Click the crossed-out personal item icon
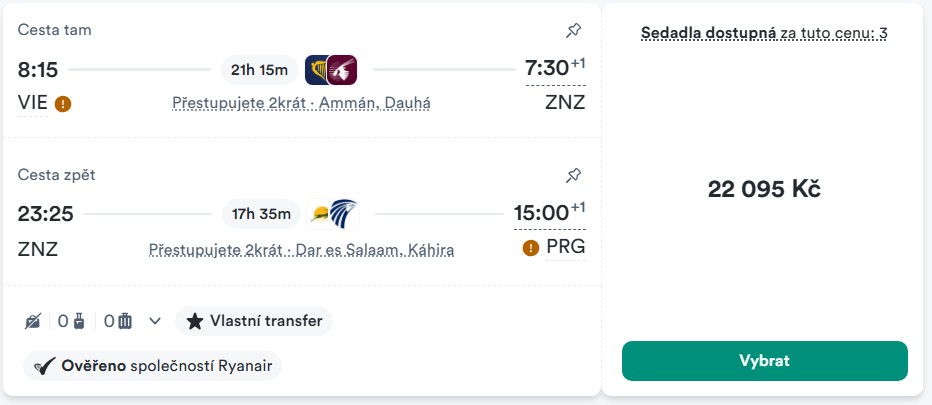The width and height of the screenshot is (932, 405). tap(34, 321)
